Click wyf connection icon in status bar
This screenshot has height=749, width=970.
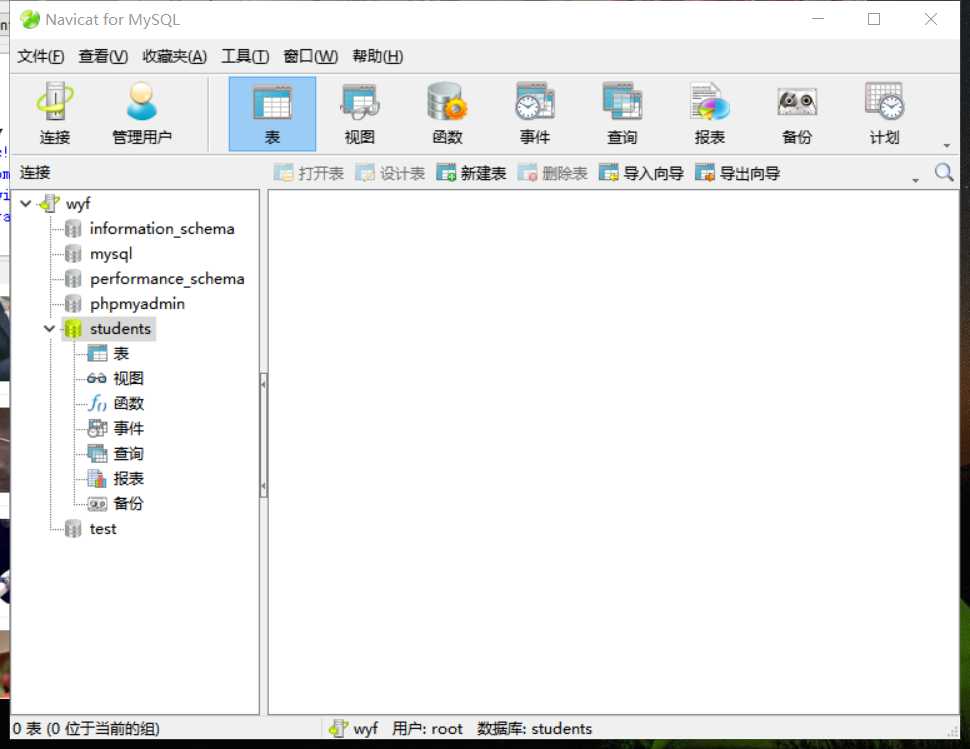(x=338, y=728)
